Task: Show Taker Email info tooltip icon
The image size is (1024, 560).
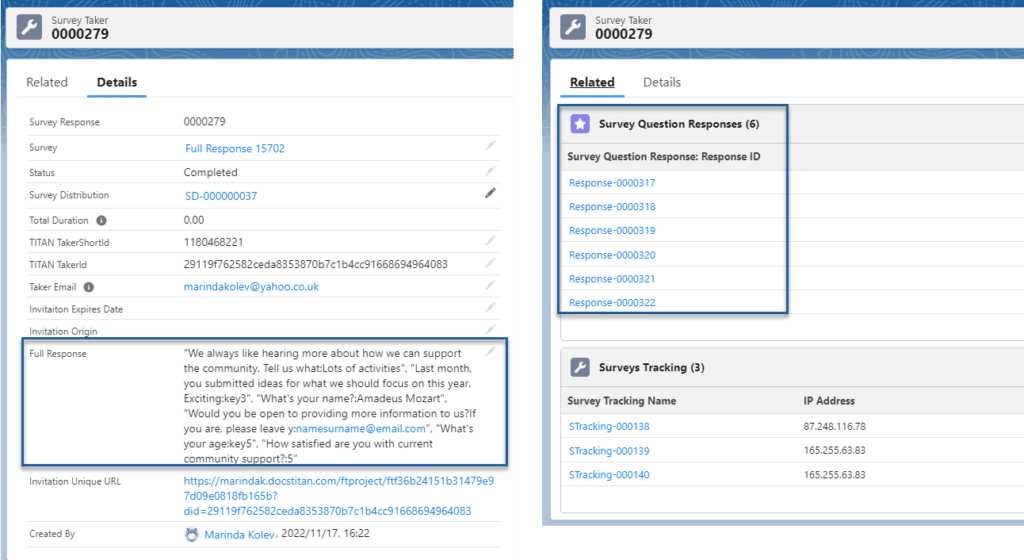Action: [89, 287]
